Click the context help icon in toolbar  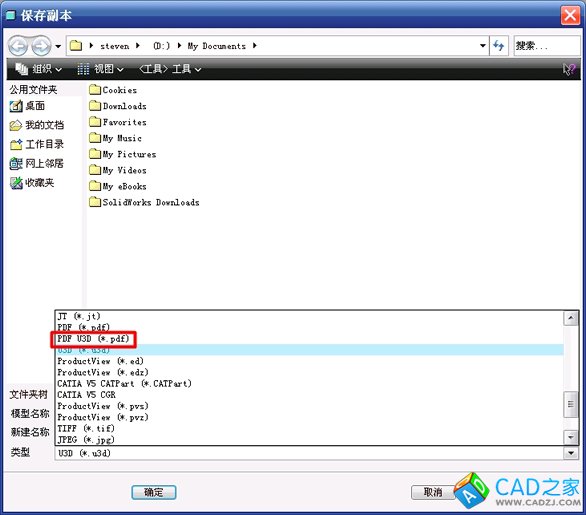coord(569,69)
